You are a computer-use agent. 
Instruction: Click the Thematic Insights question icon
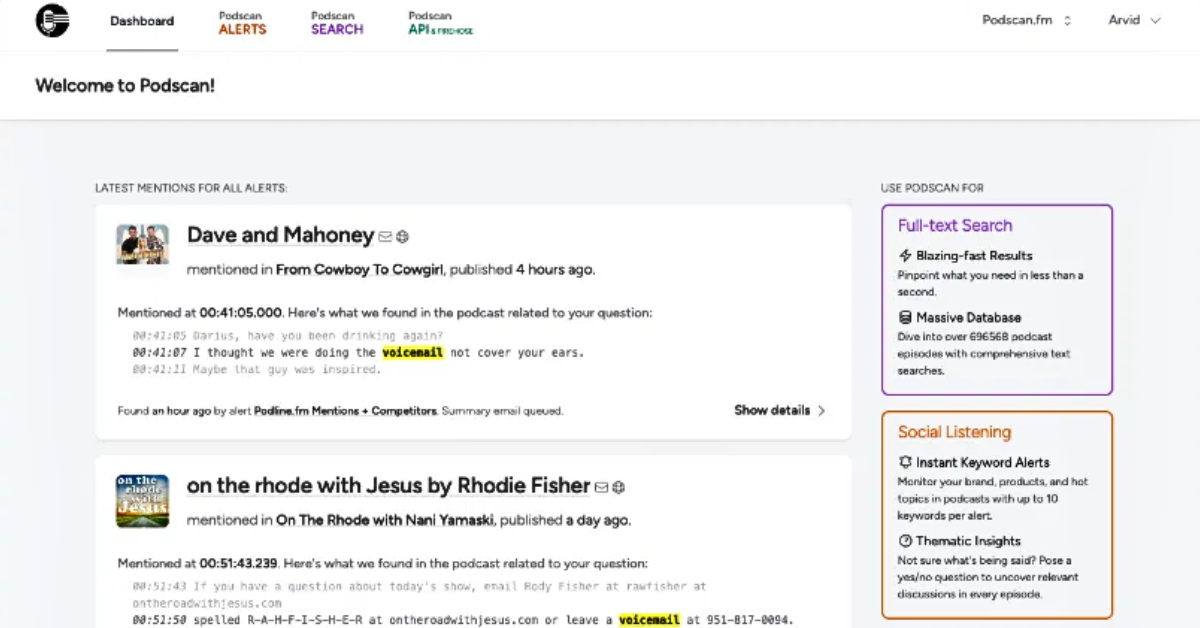pyautogui.click(x=905, y=541)
